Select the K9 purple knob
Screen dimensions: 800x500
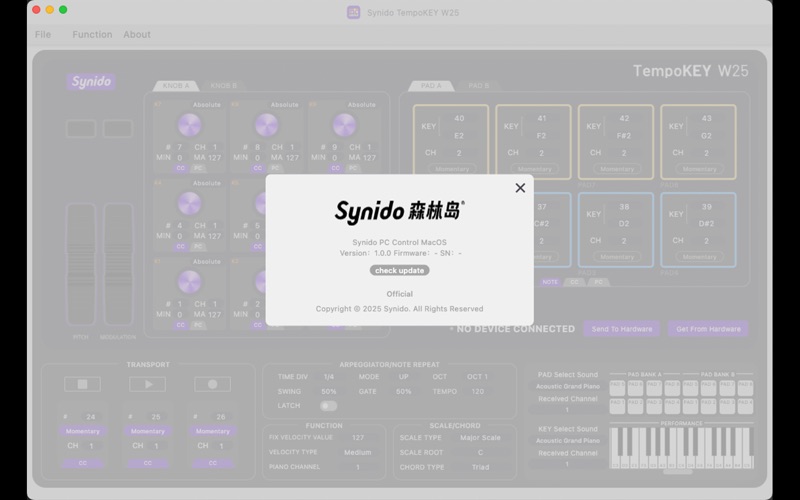344,125
